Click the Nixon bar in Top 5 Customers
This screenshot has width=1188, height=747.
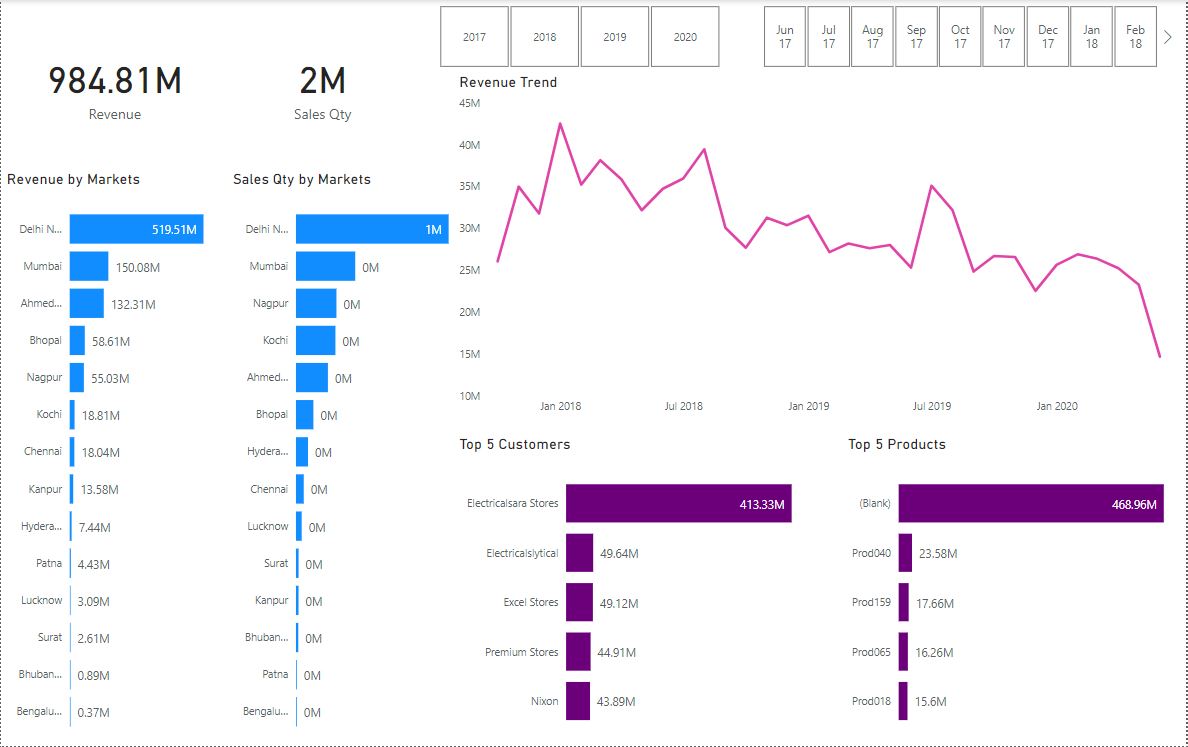(x=577, y=701)
